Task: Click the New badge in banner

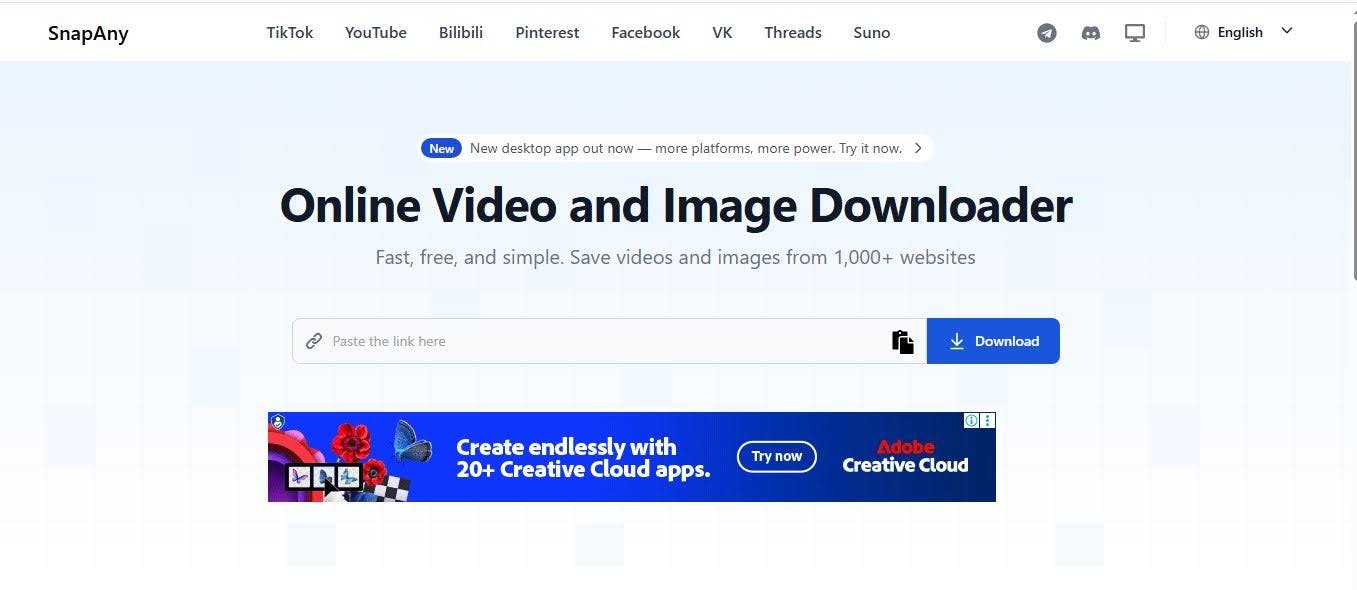Action: pos(442,148)
